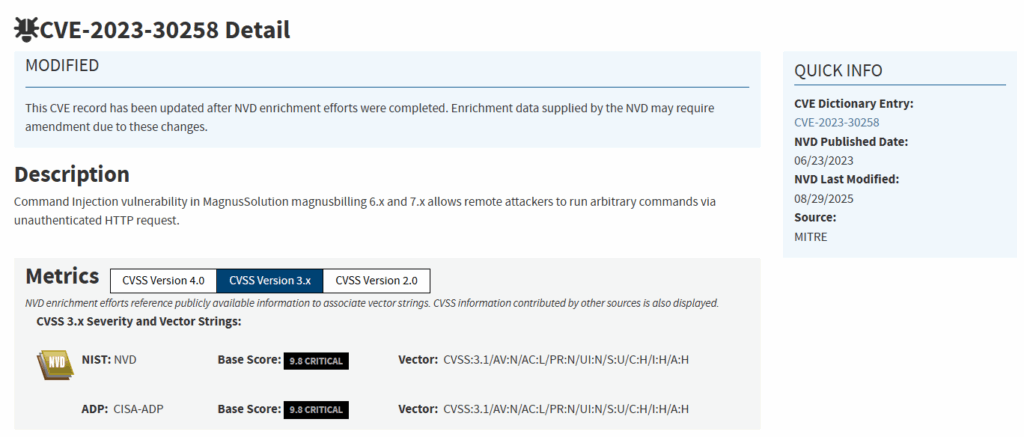Click the Metrics section heading
Screen dimensions: 1024x437
62,277
